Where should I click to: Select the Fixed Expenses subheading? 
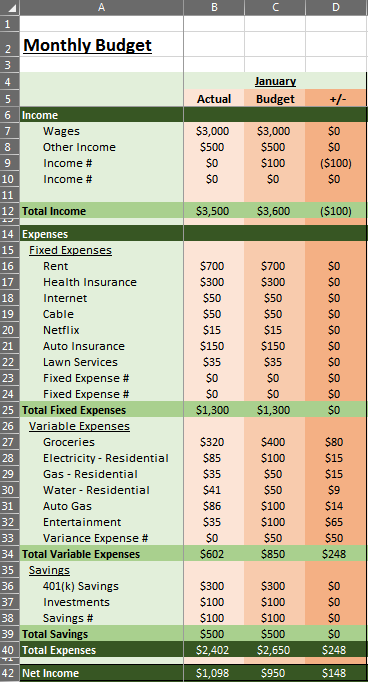point(70,250)
